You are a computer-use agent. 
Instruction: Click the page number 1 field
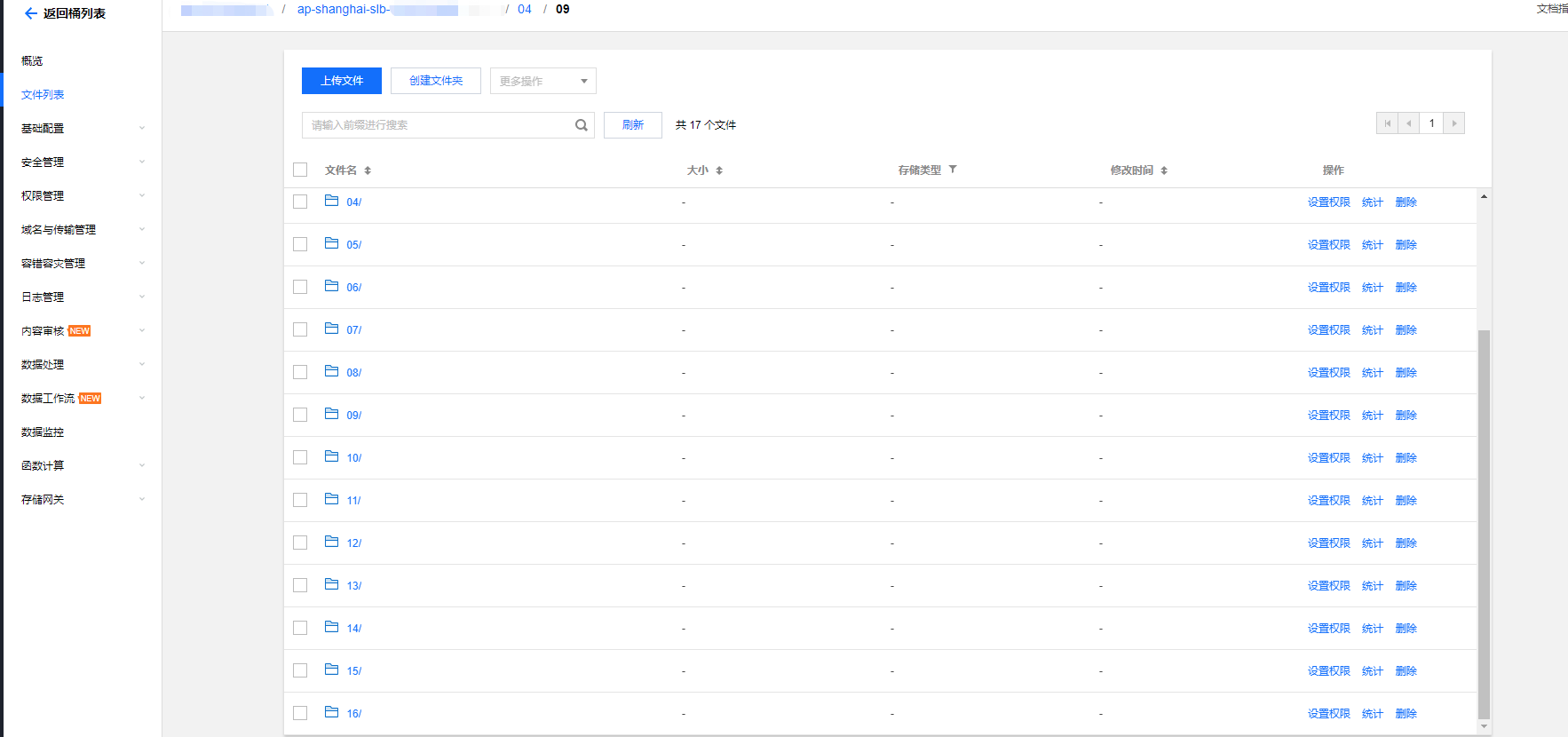tap(1431, 123)
